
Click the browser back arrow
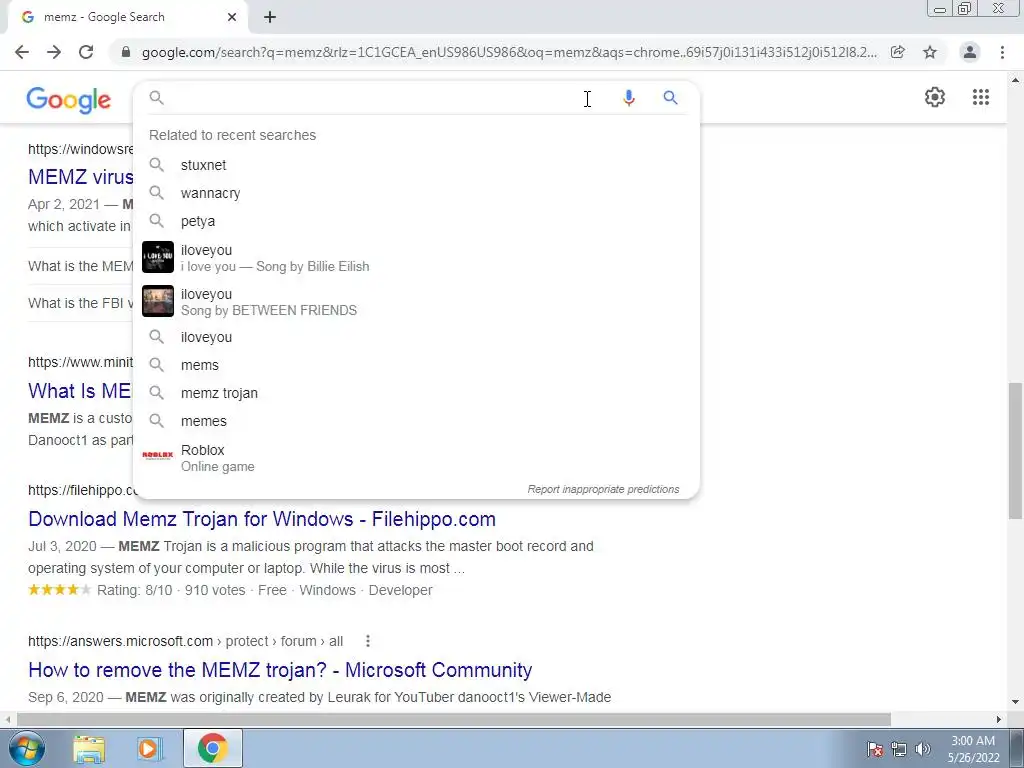click(x=22, y=52)
